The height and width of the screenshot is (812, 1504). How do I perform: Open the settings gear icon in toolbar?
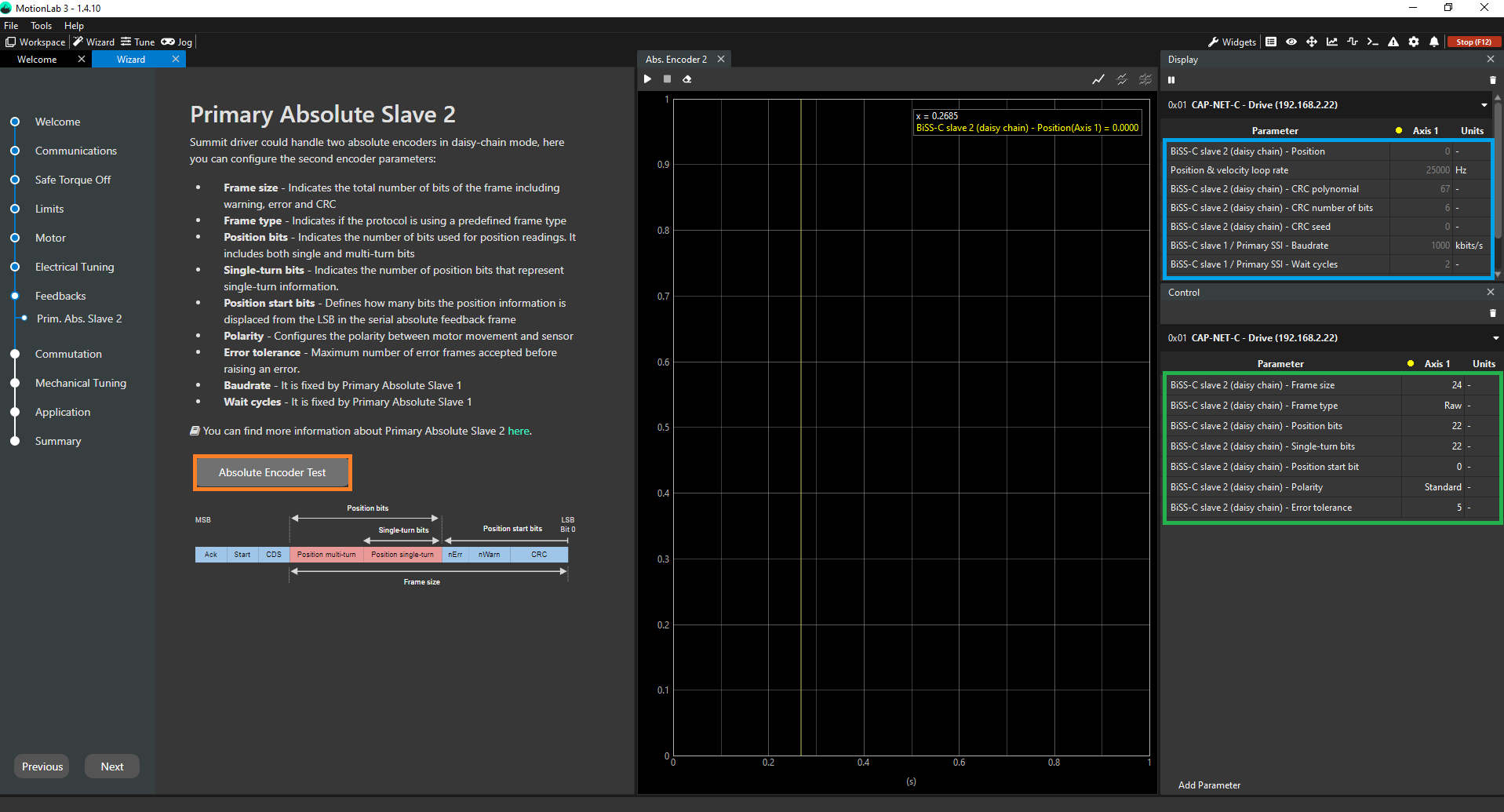(x=1414, y=42)
